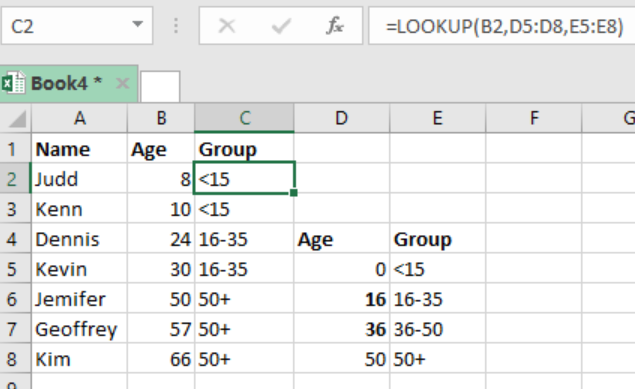Screen dimensions: 635x389
Task: Click the formula bar resize dots handle
Action: click(176, 26)
